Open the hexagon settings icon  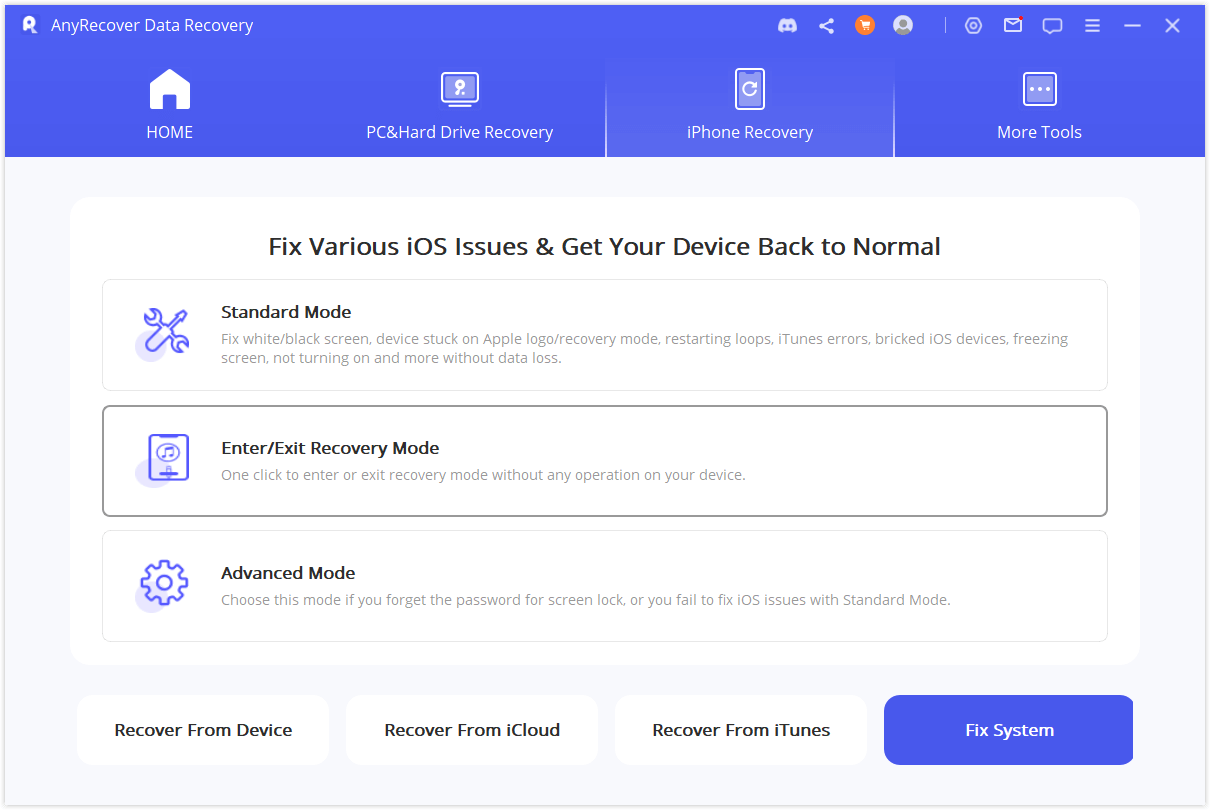[973, 26]
